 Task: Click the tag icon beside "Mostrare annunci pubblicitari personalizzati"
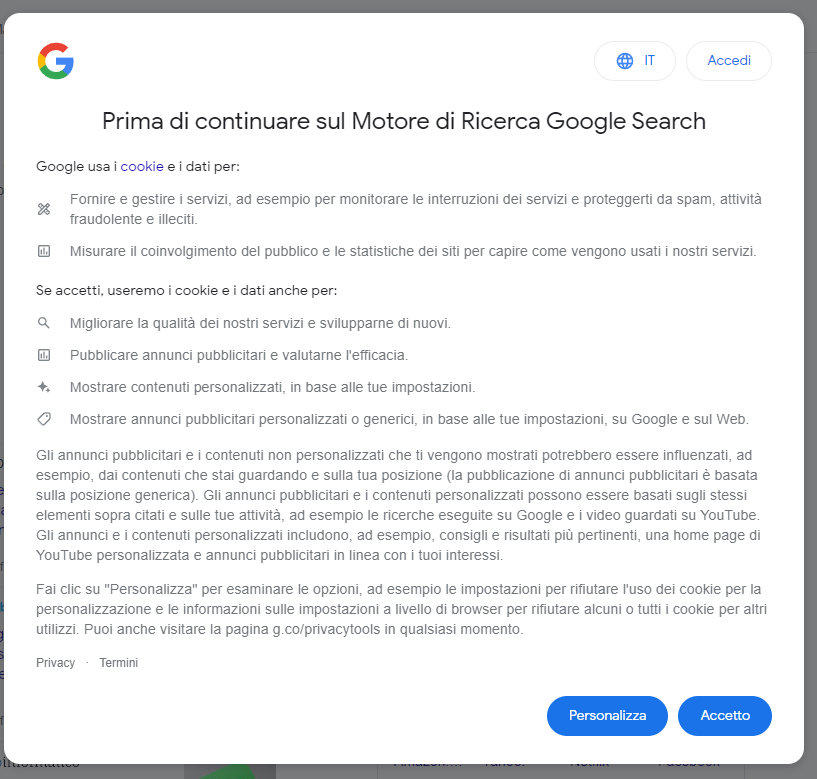click(x=44, y=419)
